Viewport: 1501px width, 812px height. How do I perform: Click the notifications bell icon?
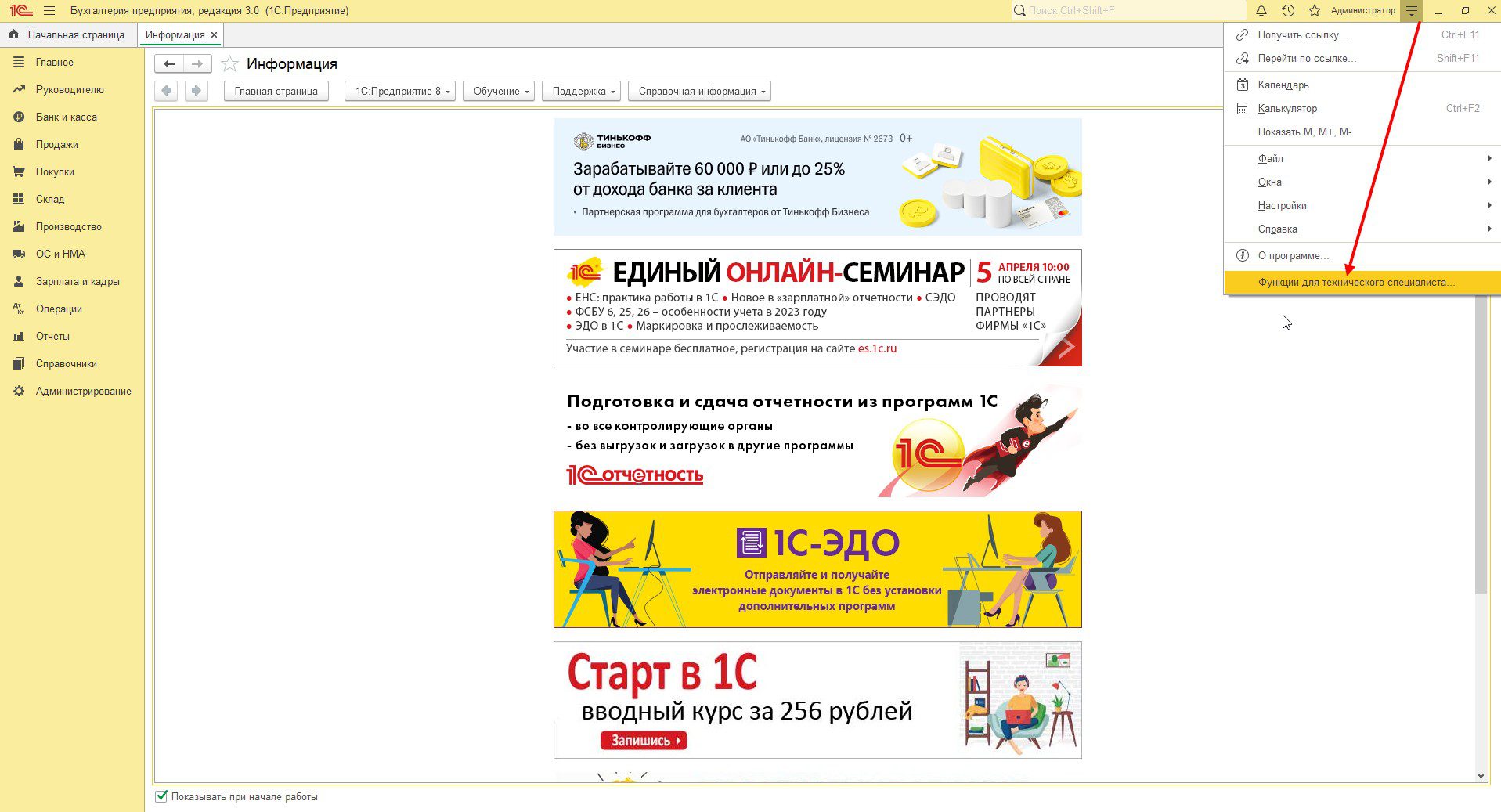click(1261, 11)
